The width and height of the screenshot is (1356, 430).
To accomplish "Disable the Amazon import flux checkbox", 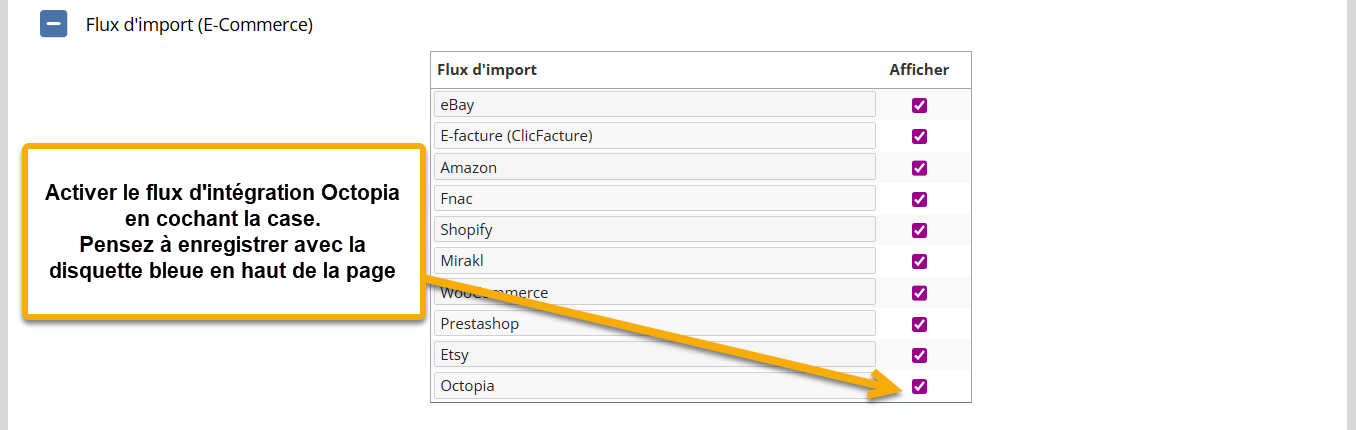I will pyautogui.click(x=919, y=168).
